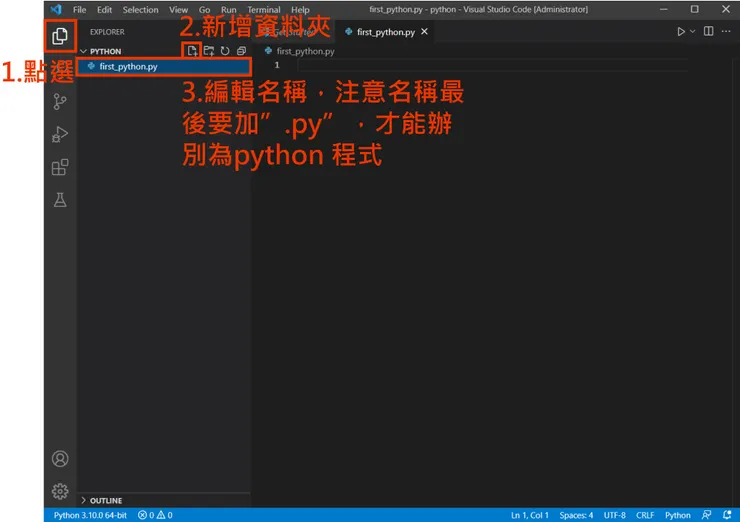Open the Source Control view
The image size is (740, 522).
pyautogui.click(x=60, y=101)
